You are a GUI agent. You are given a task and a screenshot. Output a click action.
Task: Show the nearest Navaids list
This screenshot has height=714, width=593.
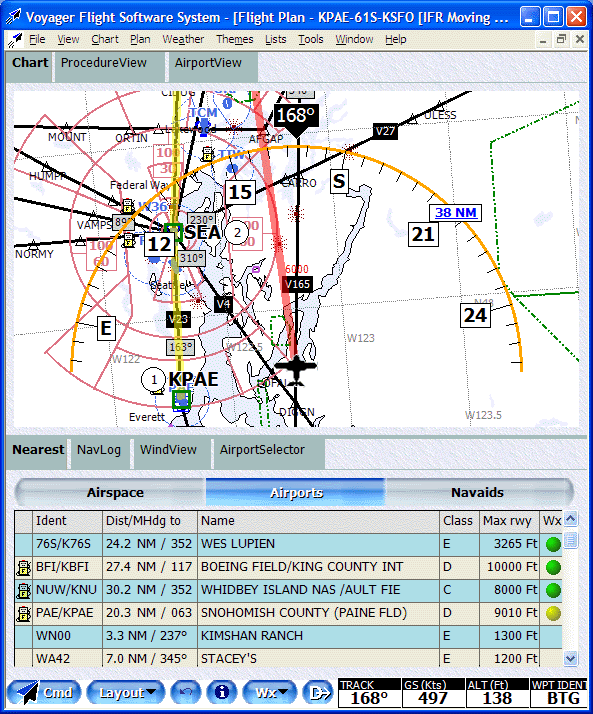[x=477, y=492]
